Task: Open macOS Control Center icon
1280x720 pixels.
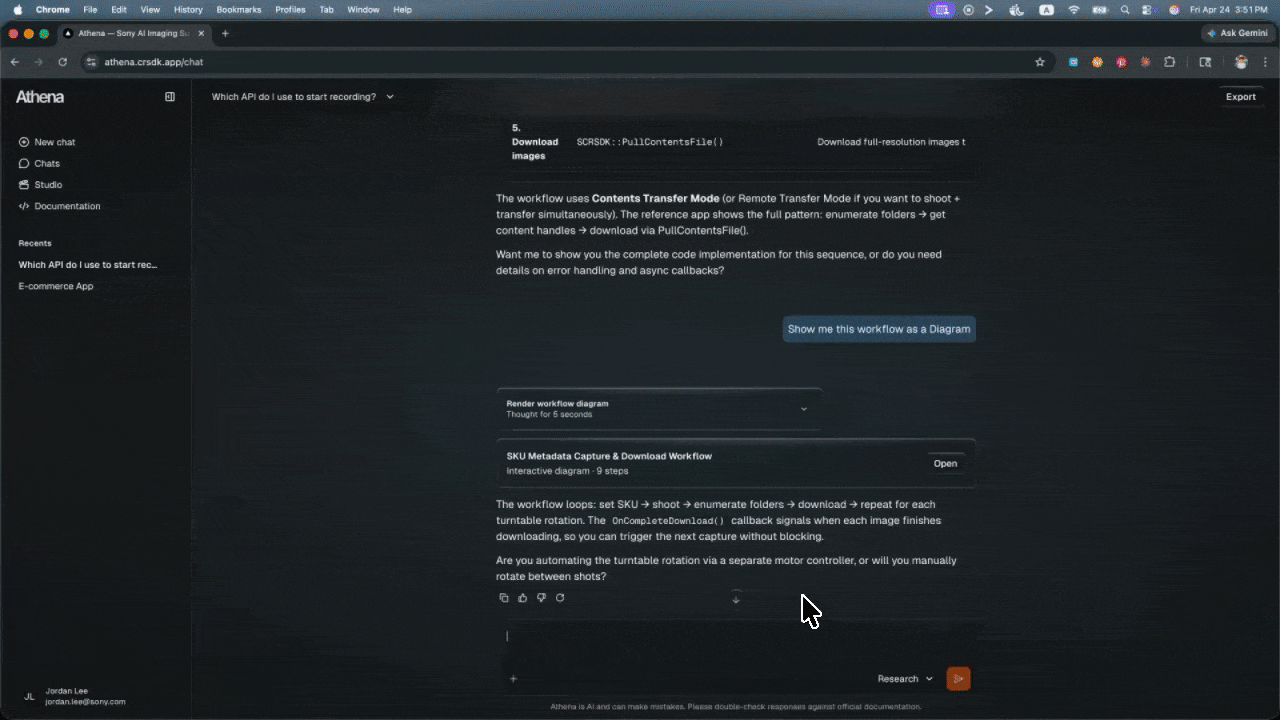Action: [x=1148, y=9]
